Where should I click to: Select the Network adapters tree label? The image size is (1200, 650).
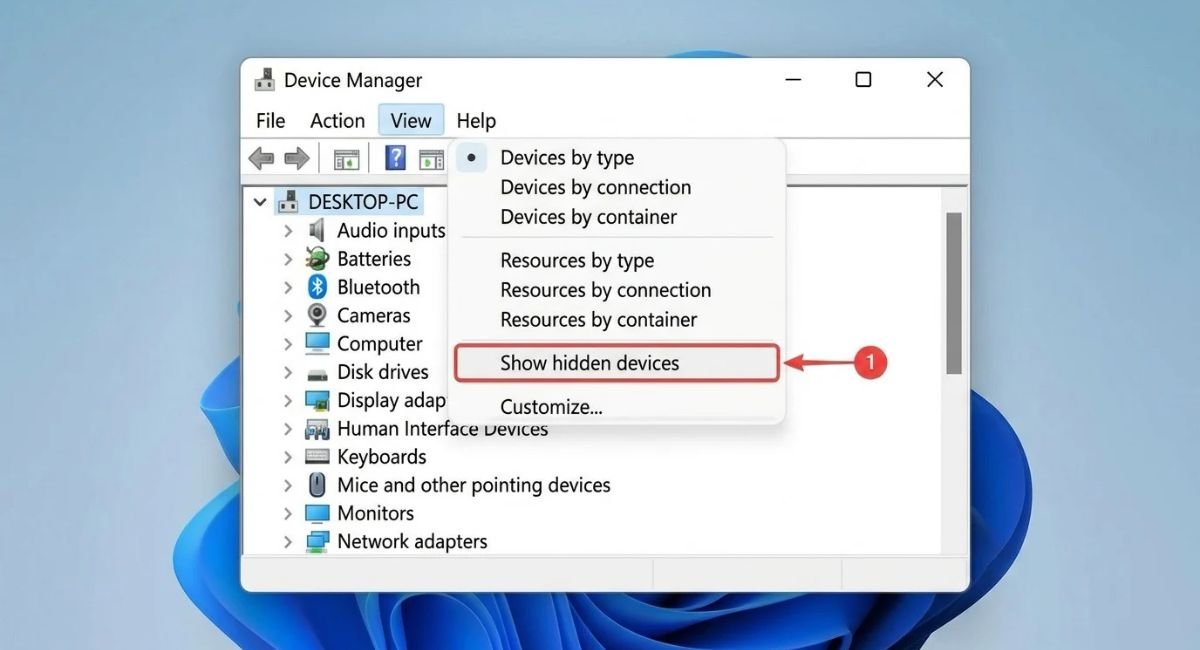click(412, 541)
